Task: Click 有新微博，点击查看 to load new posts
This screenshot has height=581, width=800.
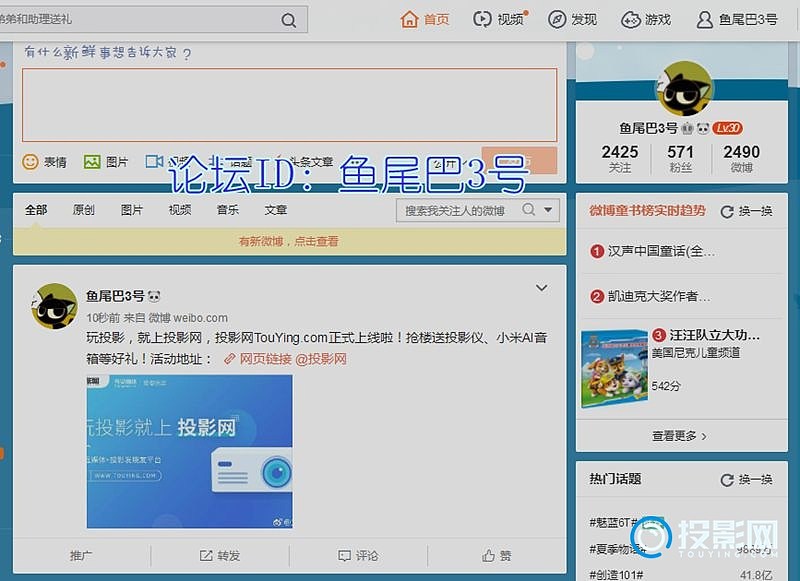Action: [289, 241]
